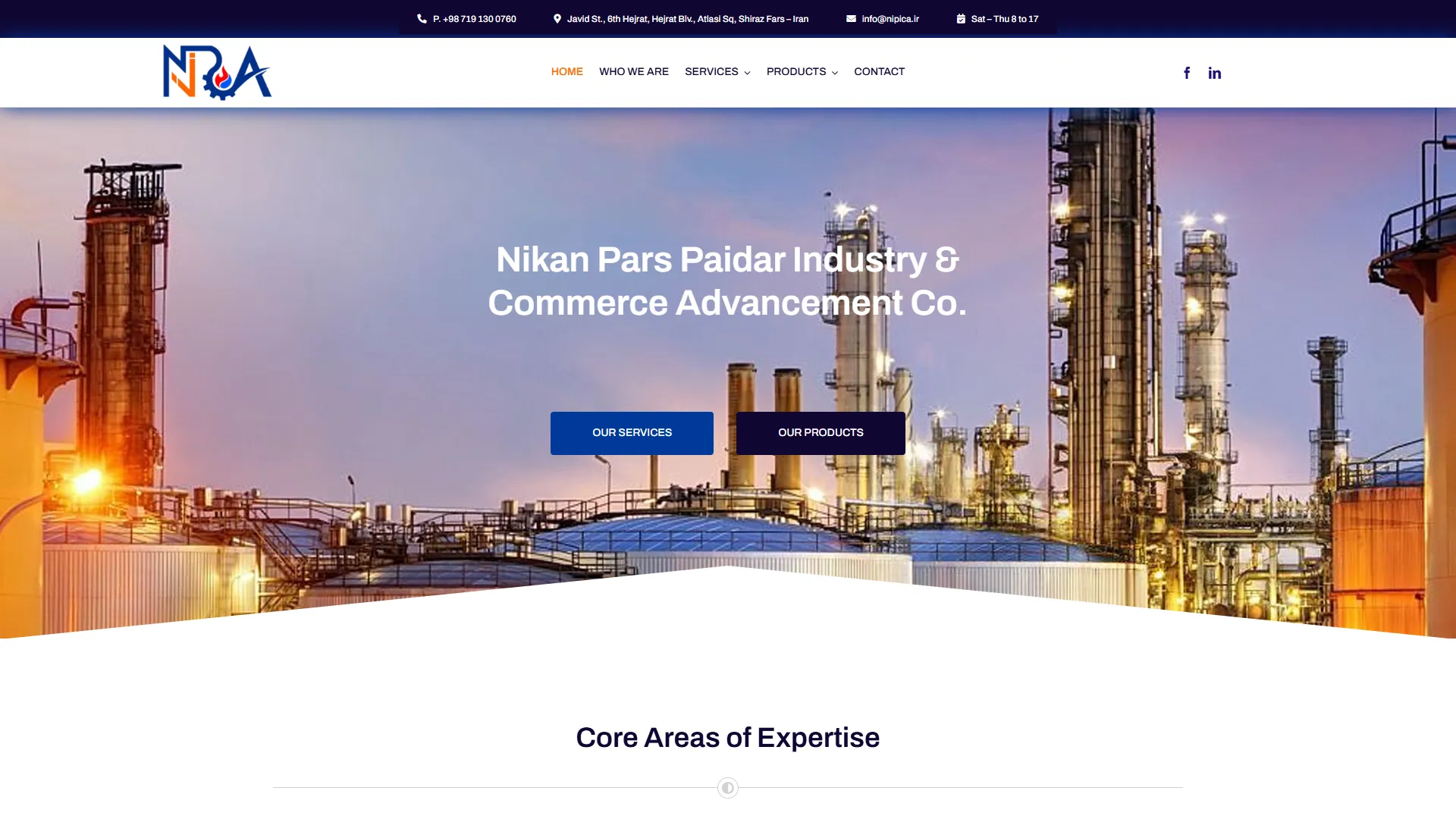Click the email envelope icon
Image resolution: width=1456 pixels, height=819 pixels.
851,19
